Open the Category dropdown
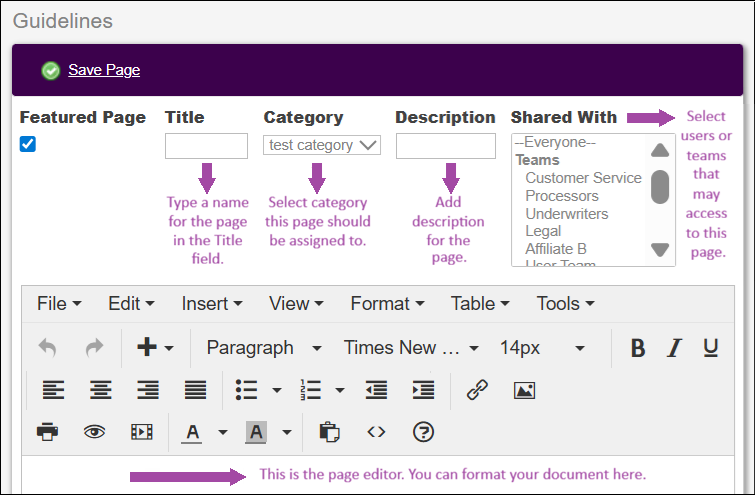Image resolution: width=755 pixels, height=495 pixels. click(x=322, y=145)
